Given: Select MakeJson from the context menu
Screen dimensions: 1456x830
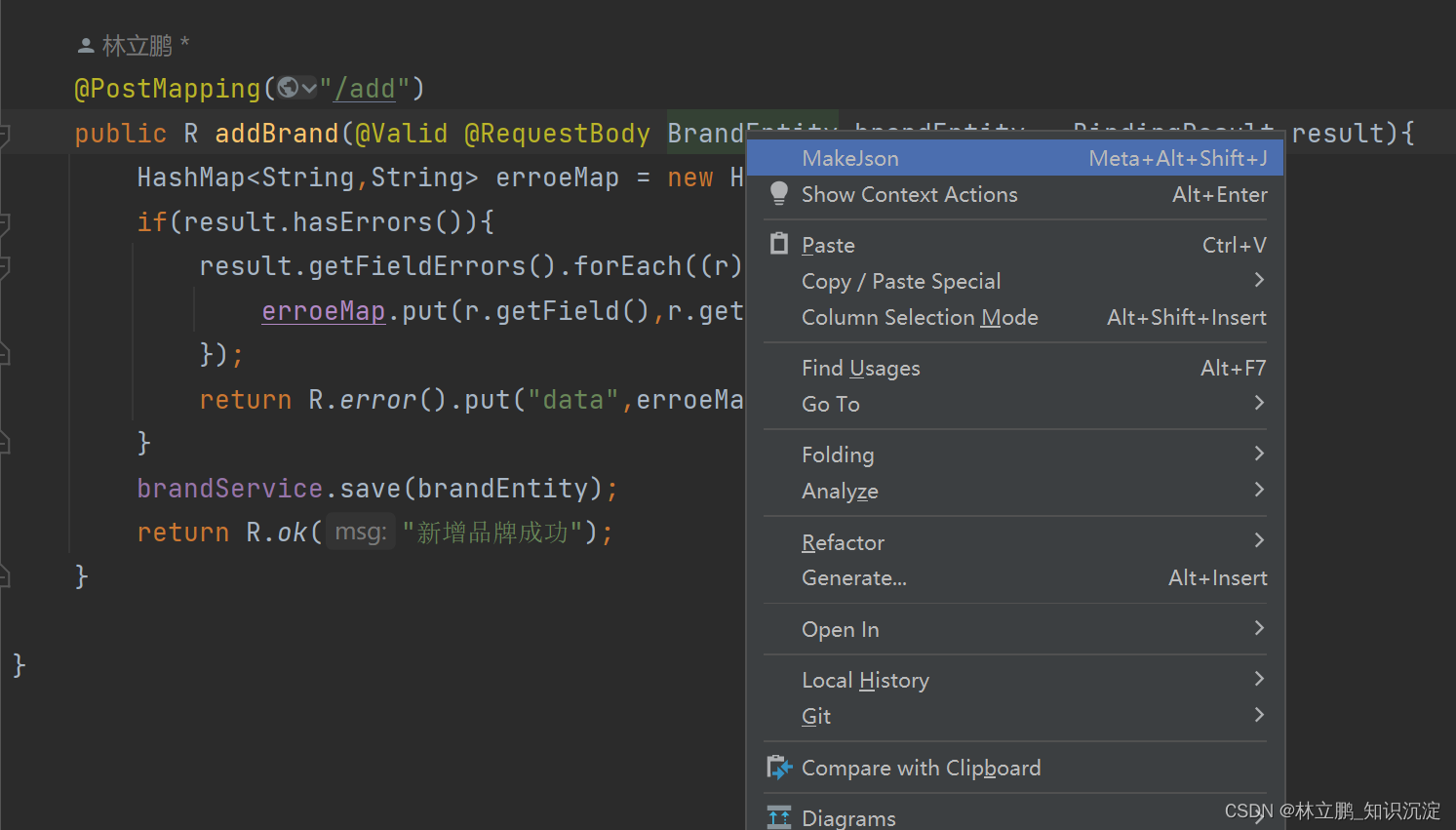Looking at the screenshot, I should point(1014,158).
